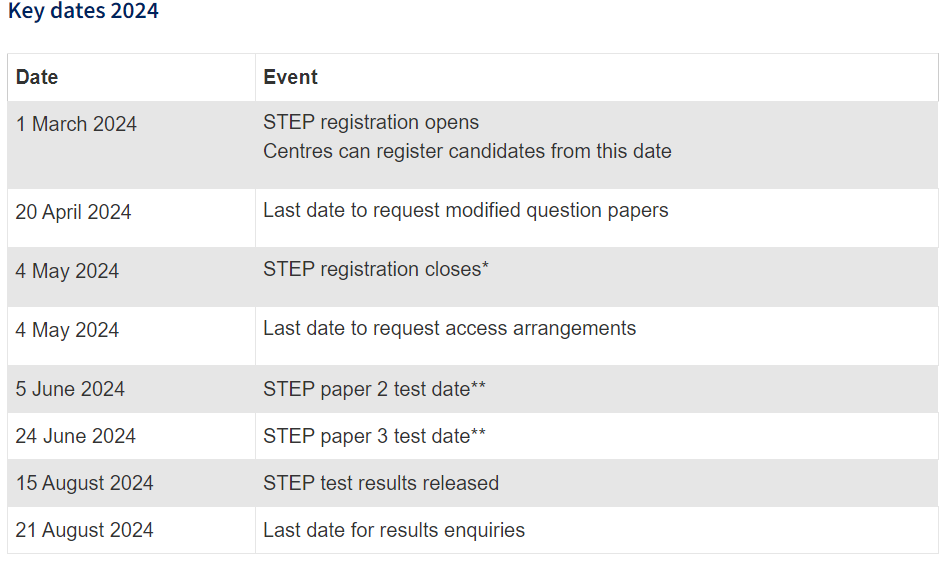The image size is (942, 569).
Task: Select the "5 June 2024" date
Action: (x=70, y=389)
